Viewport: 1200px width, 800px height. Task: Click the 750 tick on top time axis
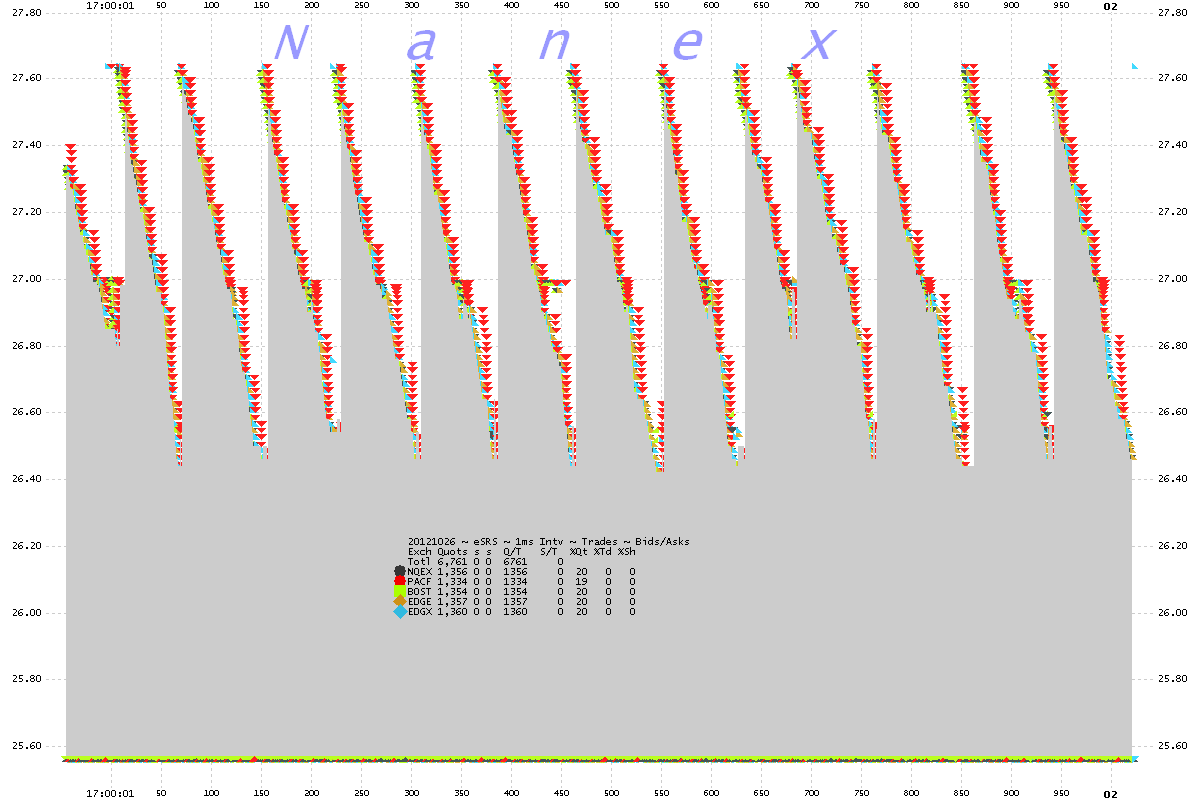(x=861, y=6)
